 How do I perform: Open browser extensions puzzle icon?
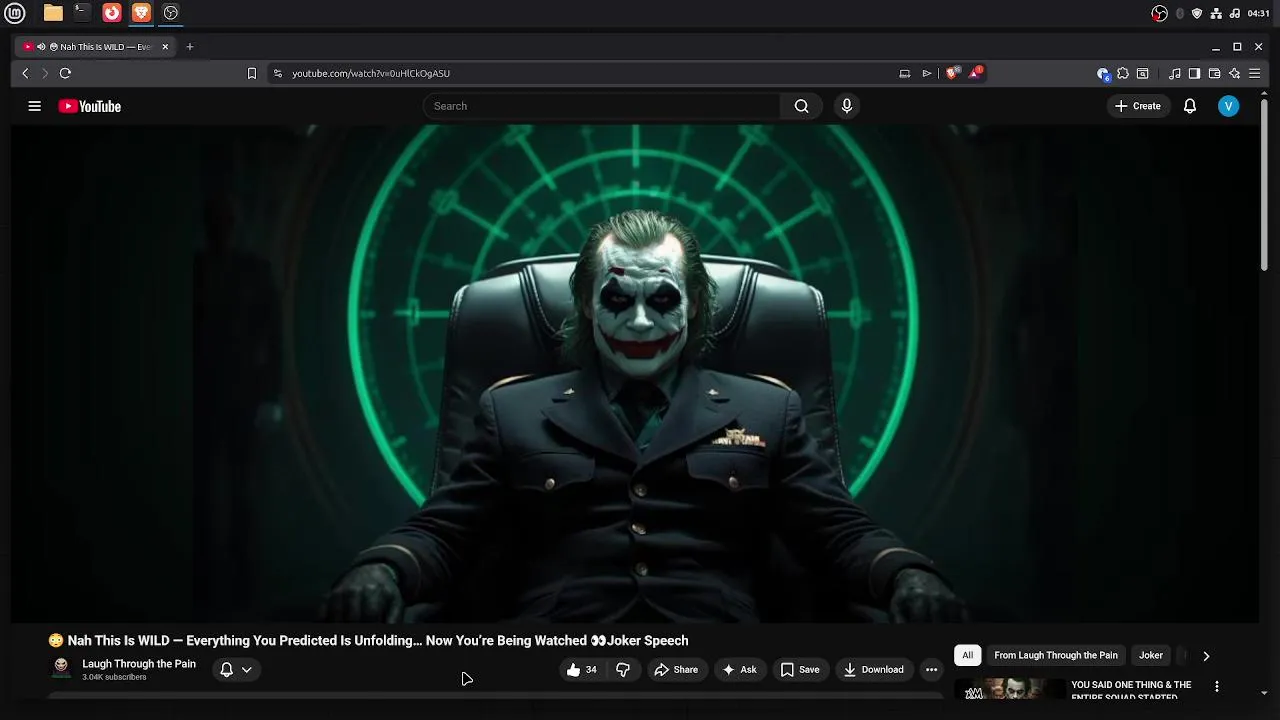pyautogui.click(x=1123, y=73)
